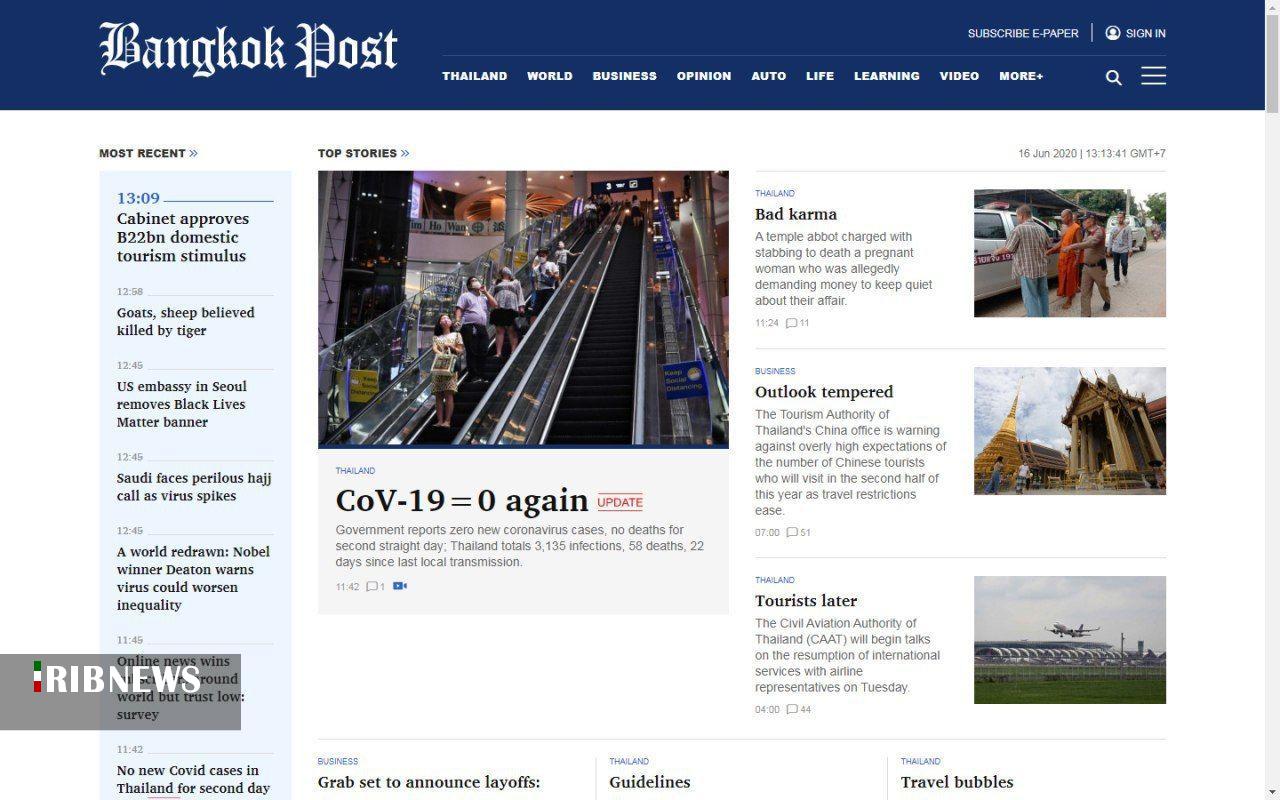Expand the Most Recent section arrows
This screenshot has height=800, width=1280.
pos(193,153)
